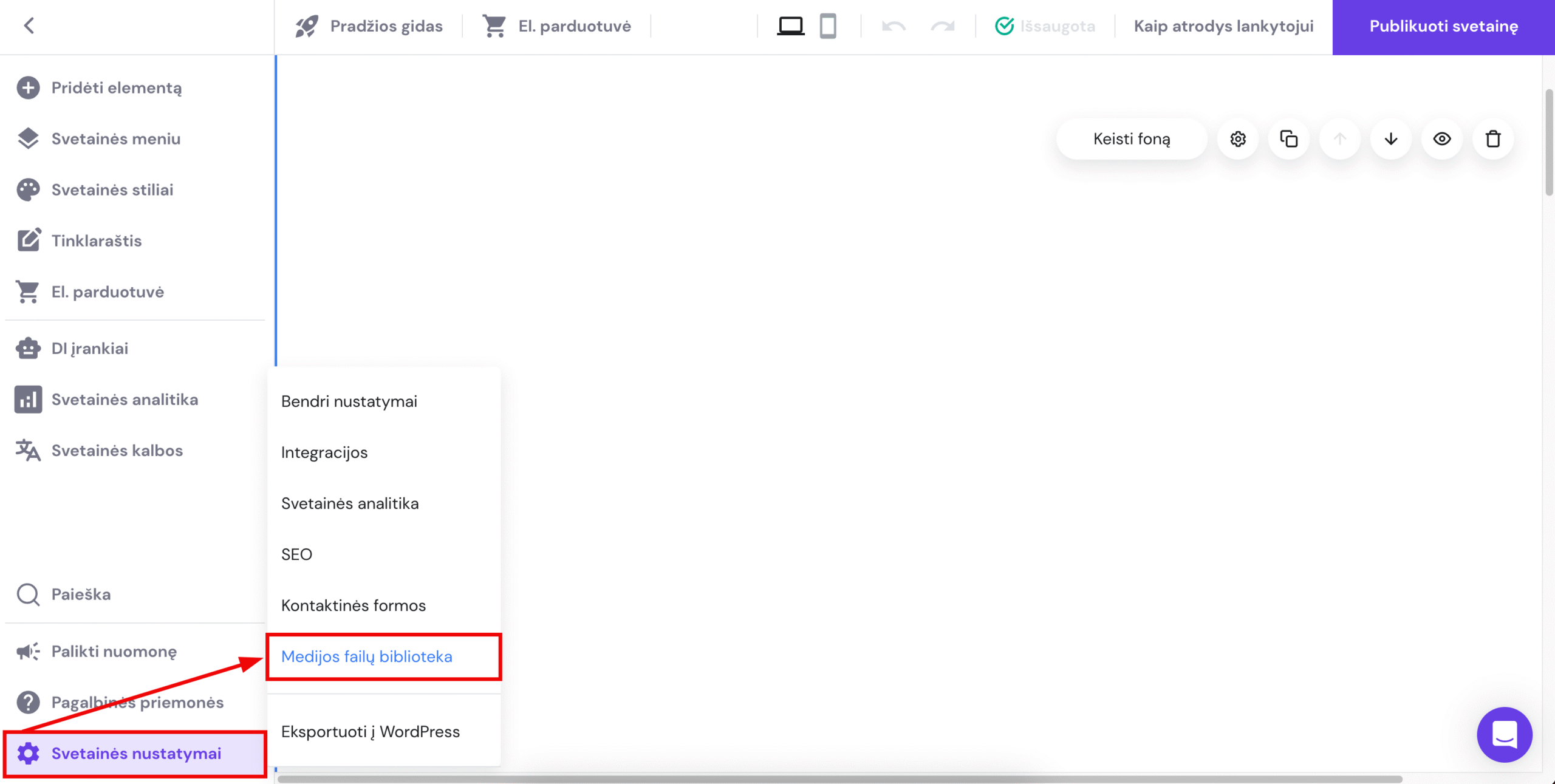Expand Svetainės nustatymai sidebar item
Screen dimensions: 1555x784
coord(136,754)
